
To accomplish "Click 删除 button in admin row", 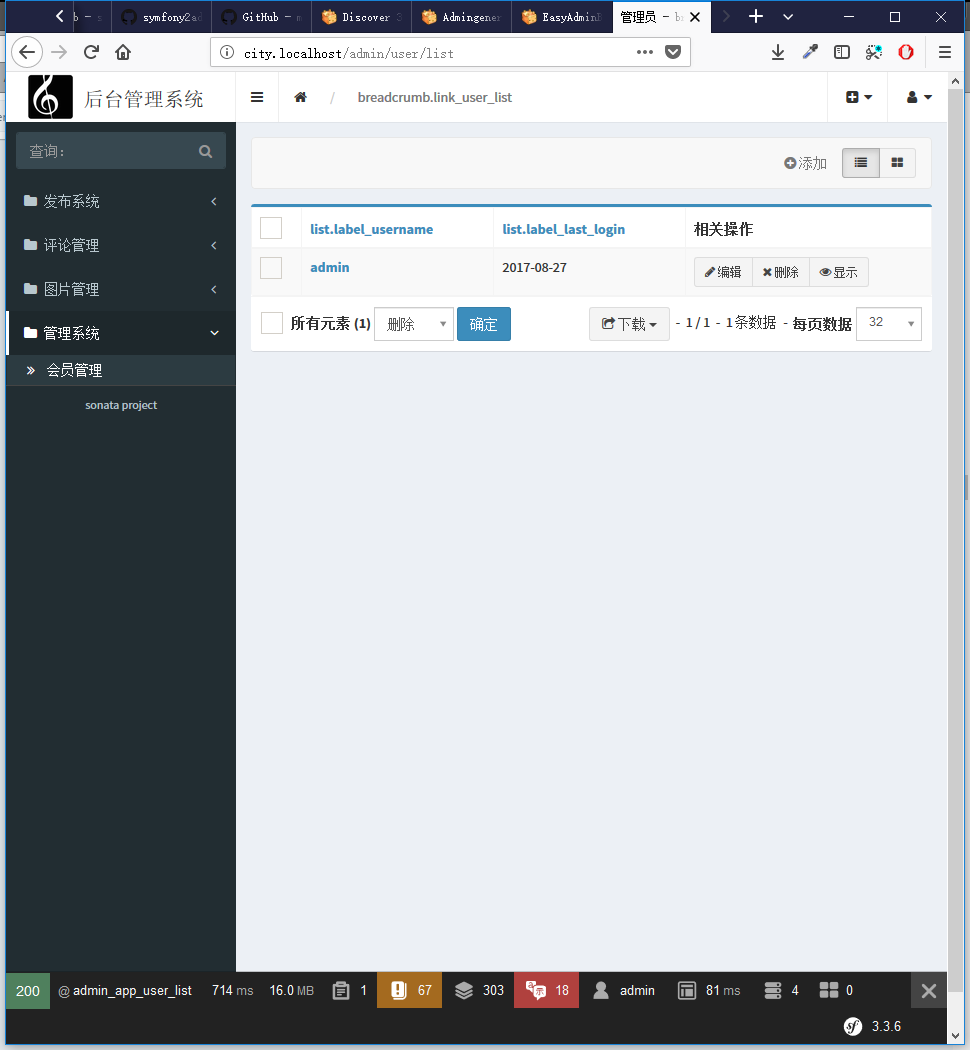I will click(781, 272).
